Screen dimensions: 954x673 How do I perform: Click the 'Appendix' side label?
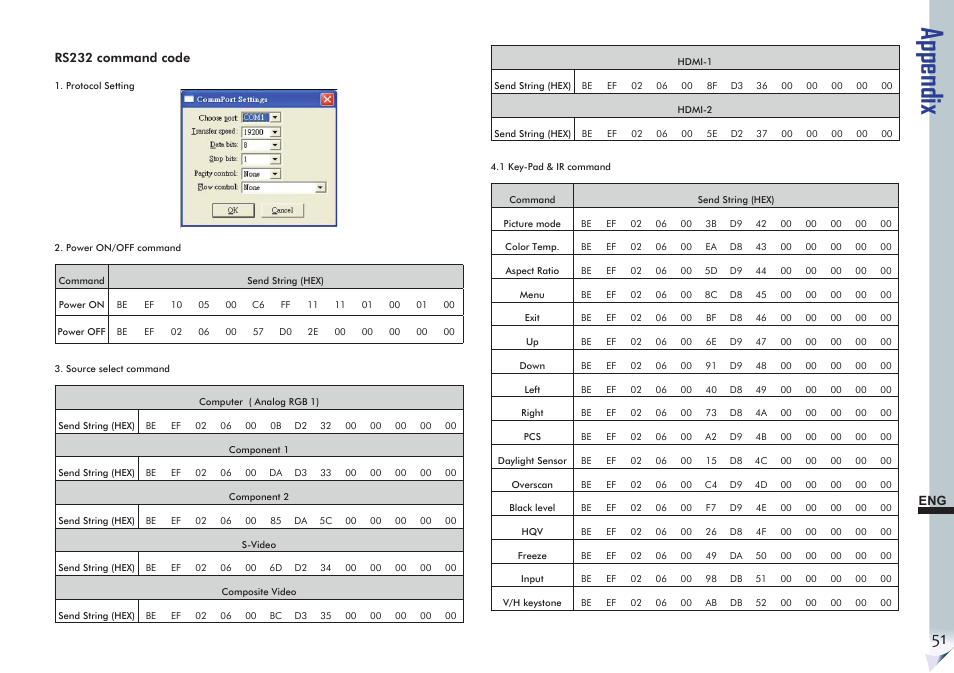tap(931, 71)
